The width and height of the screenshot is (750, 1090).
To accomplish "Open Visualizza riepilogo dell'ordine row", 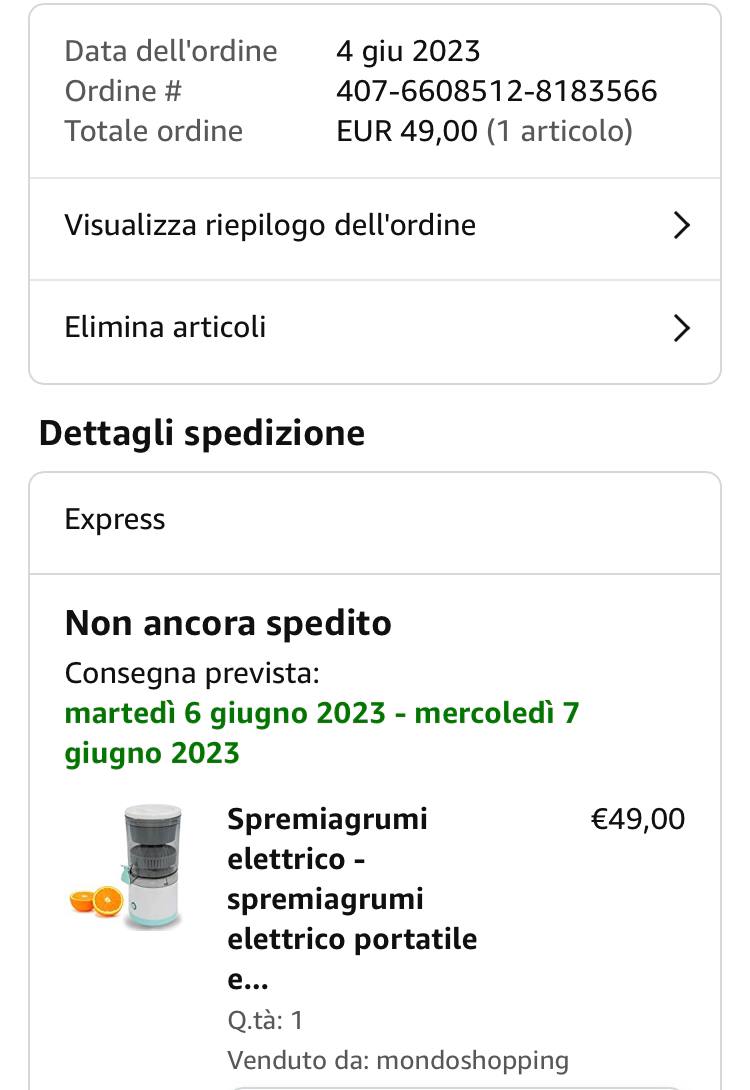I will click(x=270, y=226).
